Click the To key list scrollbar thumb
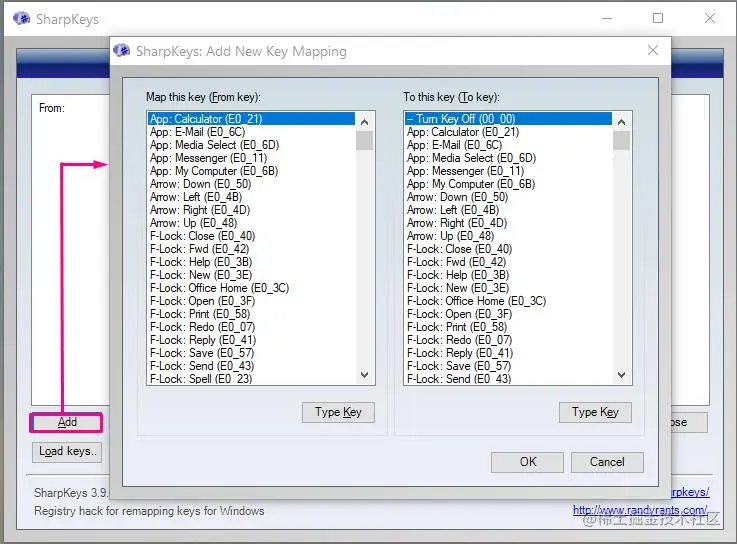 click(621, 141)
